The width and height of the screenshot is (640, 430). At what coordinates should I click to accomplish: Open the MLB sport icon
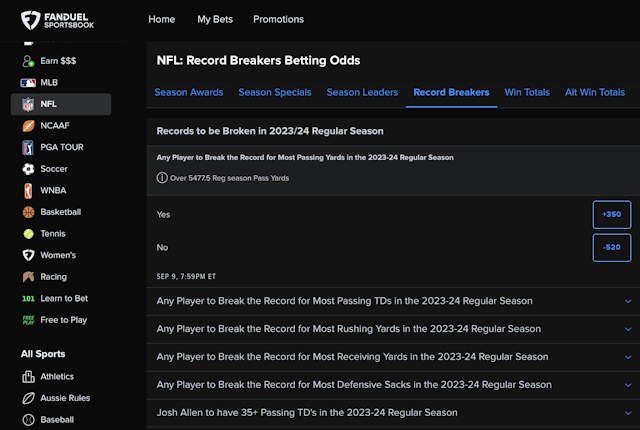pos(28,82)
